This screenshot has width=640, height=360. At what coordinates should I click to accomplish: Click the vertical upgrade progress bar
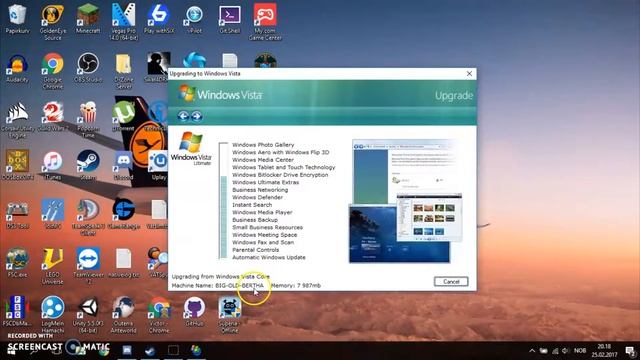[223, 200]
